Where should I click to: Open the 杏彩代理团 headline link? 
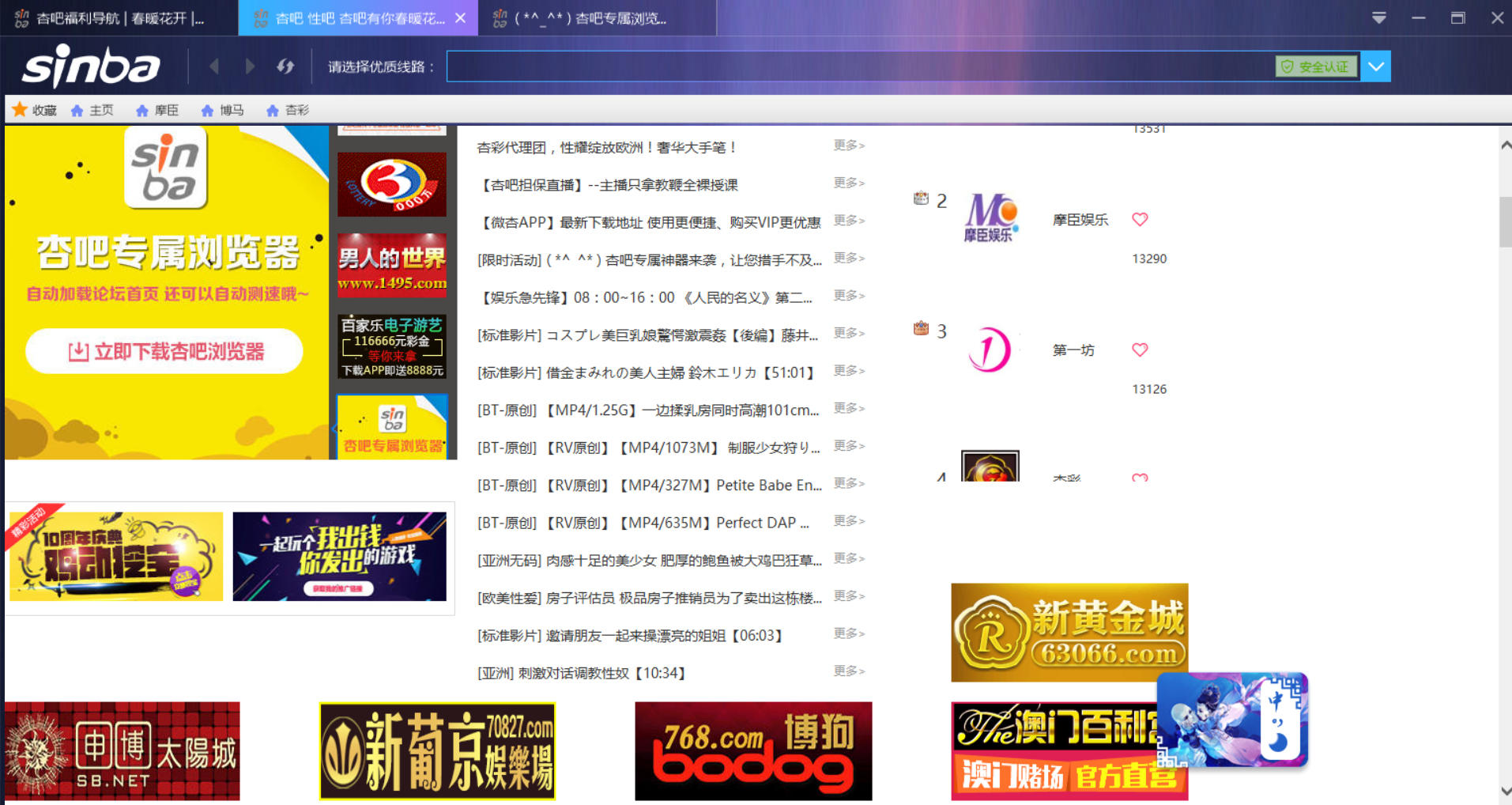(607, 147)
